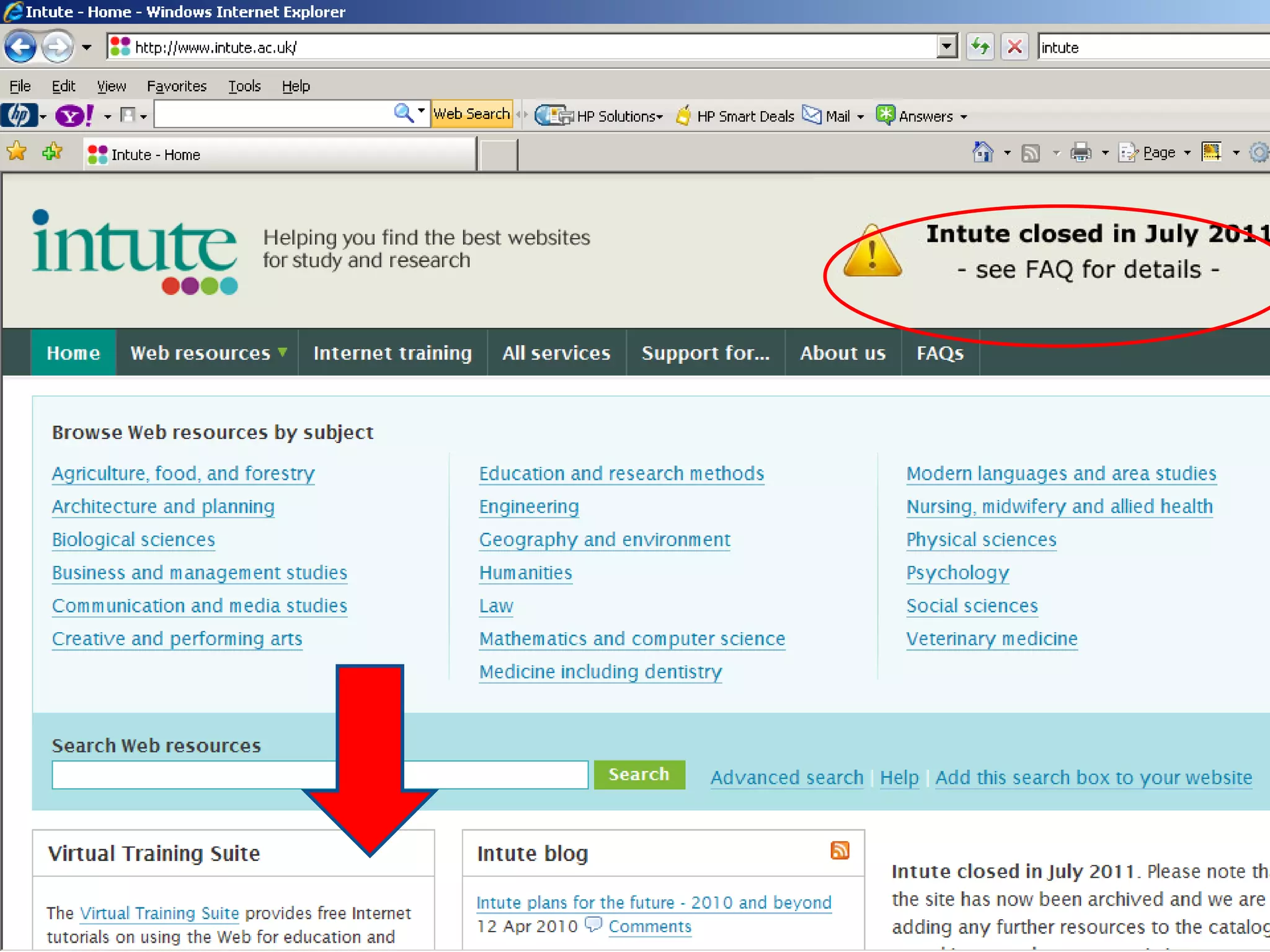
Task: Open the Intute blog RSS feed icon
Action: 840,850
